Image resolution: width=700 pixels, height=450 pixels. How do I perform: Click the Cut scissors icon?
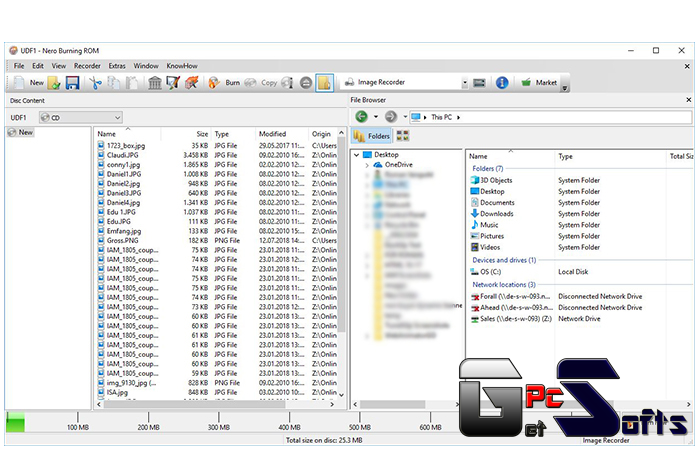point(95,83)
